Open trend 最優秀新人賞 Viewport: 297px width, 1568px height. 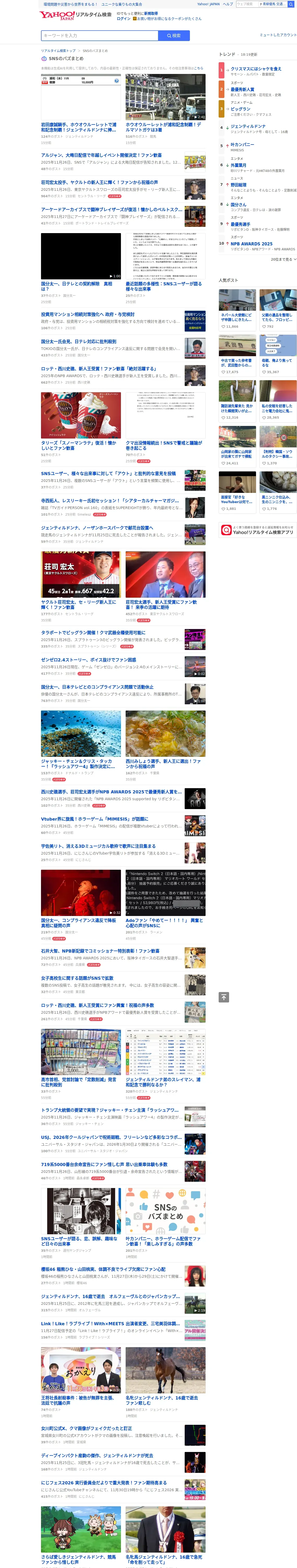pos(242,89)
